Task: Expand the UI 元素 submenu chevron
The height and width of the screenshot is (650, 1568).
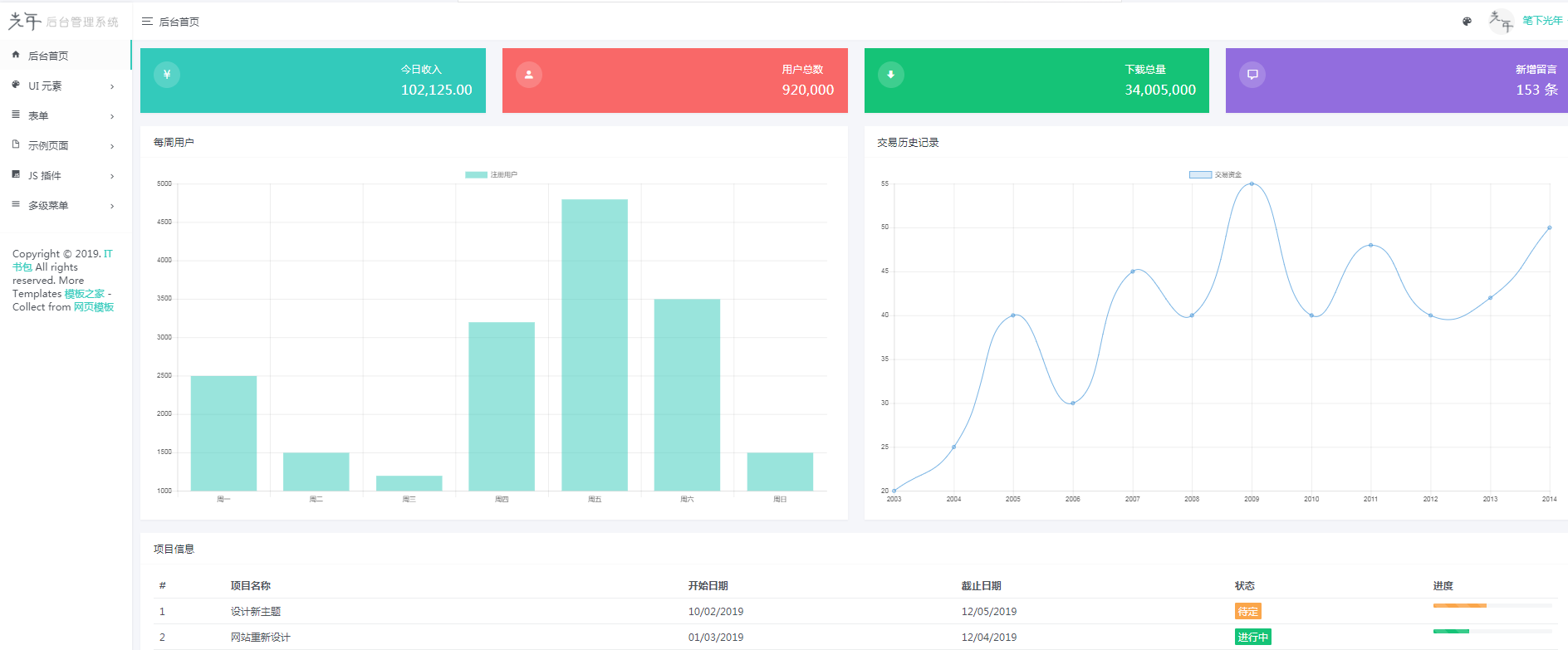Action: (x=112, y=86)
